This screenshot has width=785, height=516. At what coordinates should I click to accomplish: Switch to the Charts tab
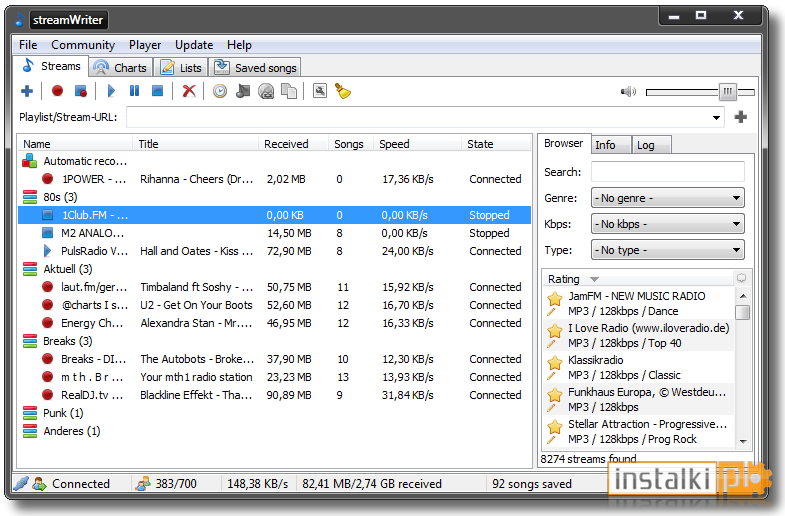pos(121,68)
